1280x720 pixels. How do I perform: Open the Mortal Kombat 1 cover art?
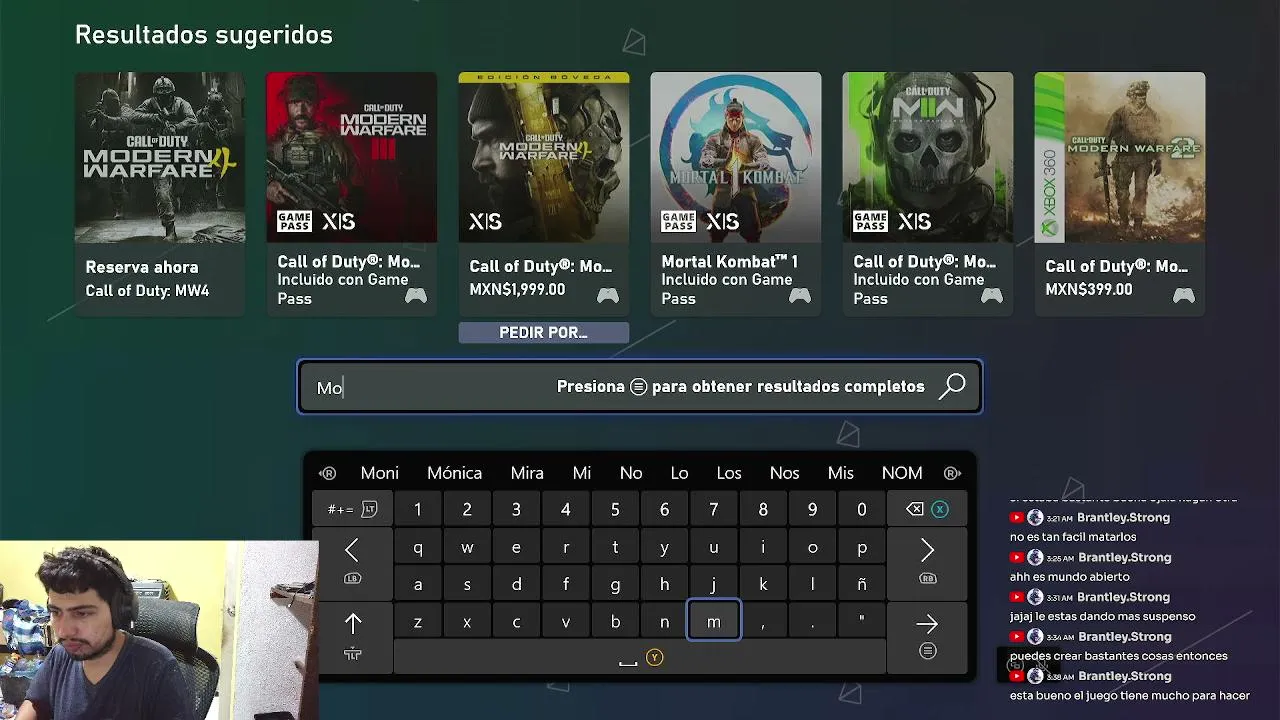point(736,157)
